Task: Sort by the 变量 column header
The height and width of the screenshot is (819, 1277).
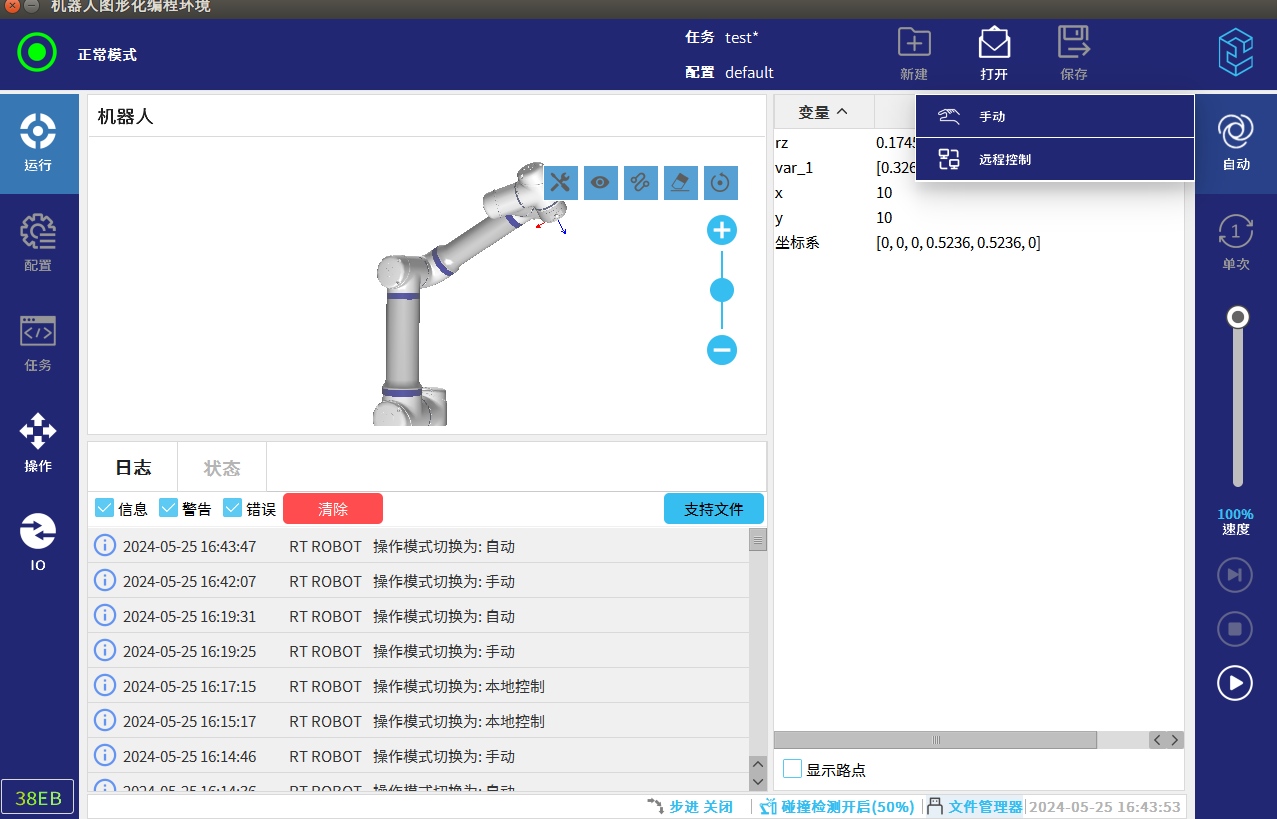Action: [823, 112]
